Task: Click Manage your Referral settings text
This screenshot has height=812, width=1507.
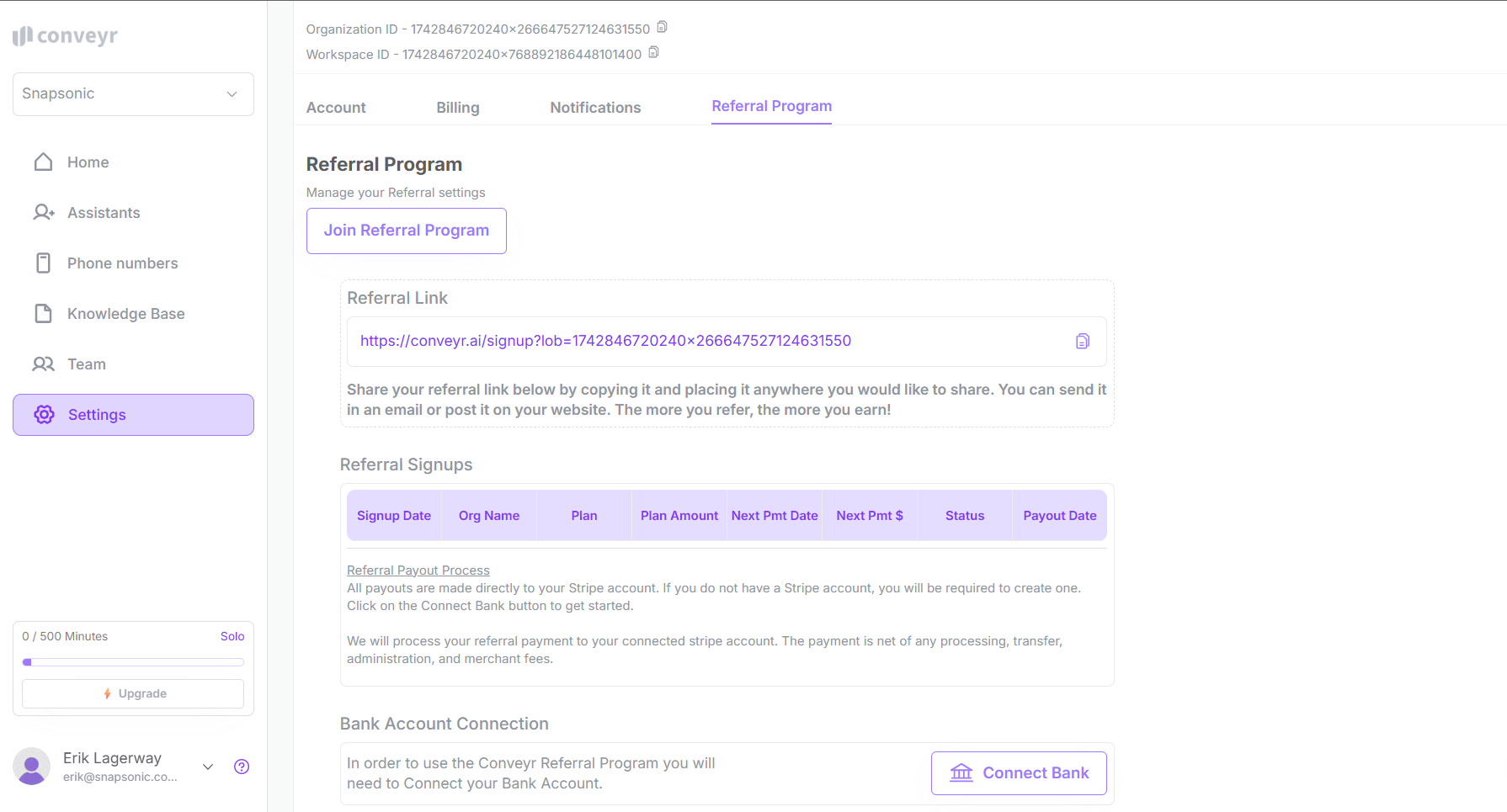Action: pyautogui.click(x=396, y=193)
